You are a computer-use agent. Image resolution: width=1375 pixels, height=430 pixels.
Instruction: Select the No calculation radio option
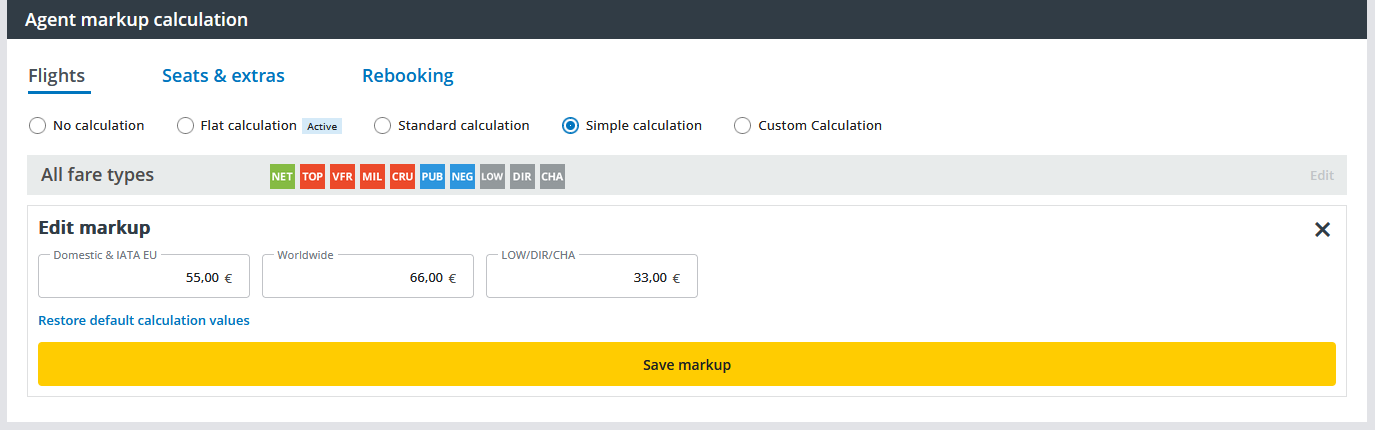pos(38,126)
